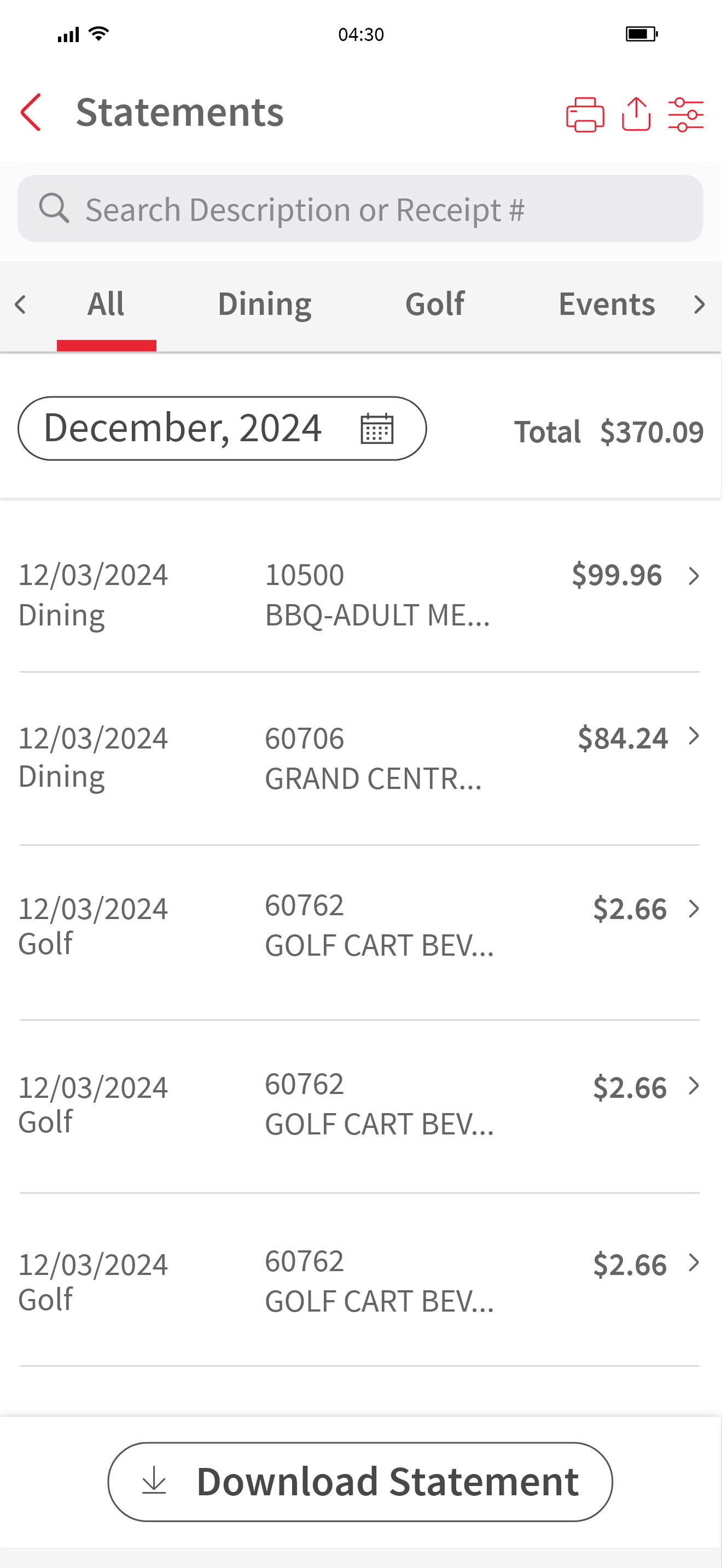Open the filter sliders icon
Screen dimensions: 722x1568
pyautogui.click(x=686, y=114)
